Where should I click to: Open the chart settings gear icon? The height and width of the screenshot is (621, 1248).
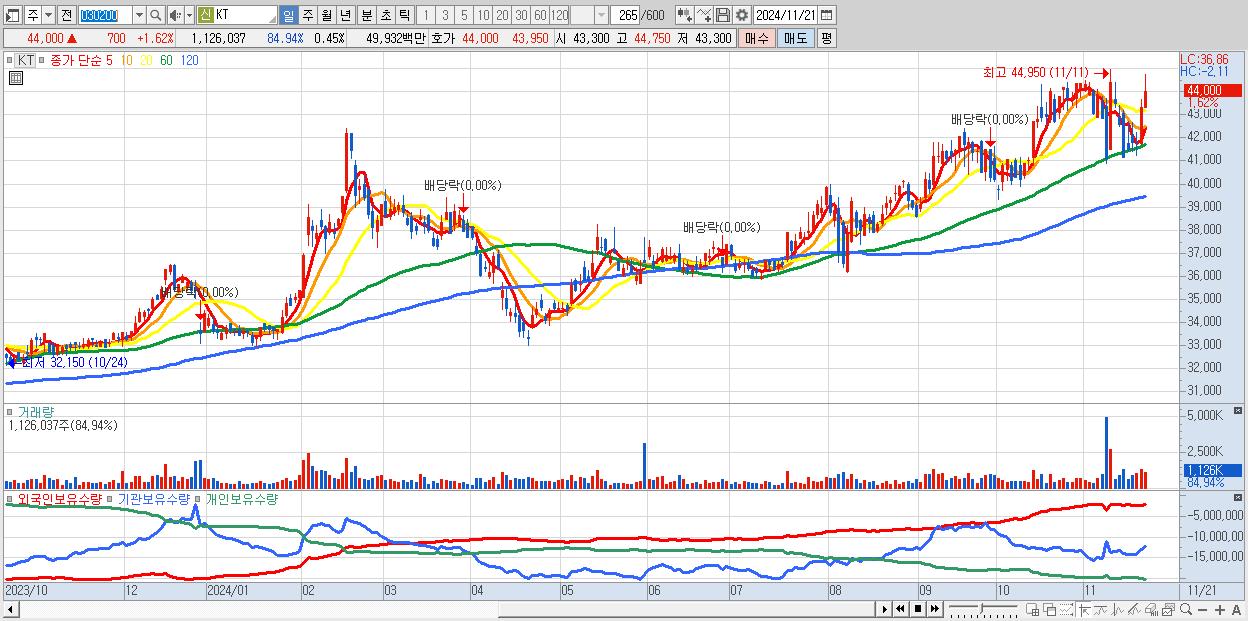click(x=741, y=15)
